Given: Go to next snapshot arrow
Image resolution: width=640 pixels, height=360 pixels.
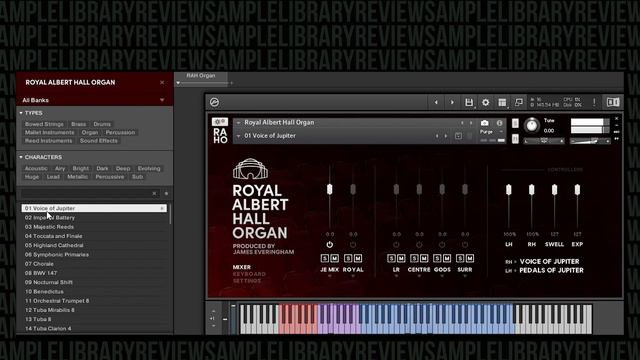Looking at the screenshot, I should pos(446,136).
